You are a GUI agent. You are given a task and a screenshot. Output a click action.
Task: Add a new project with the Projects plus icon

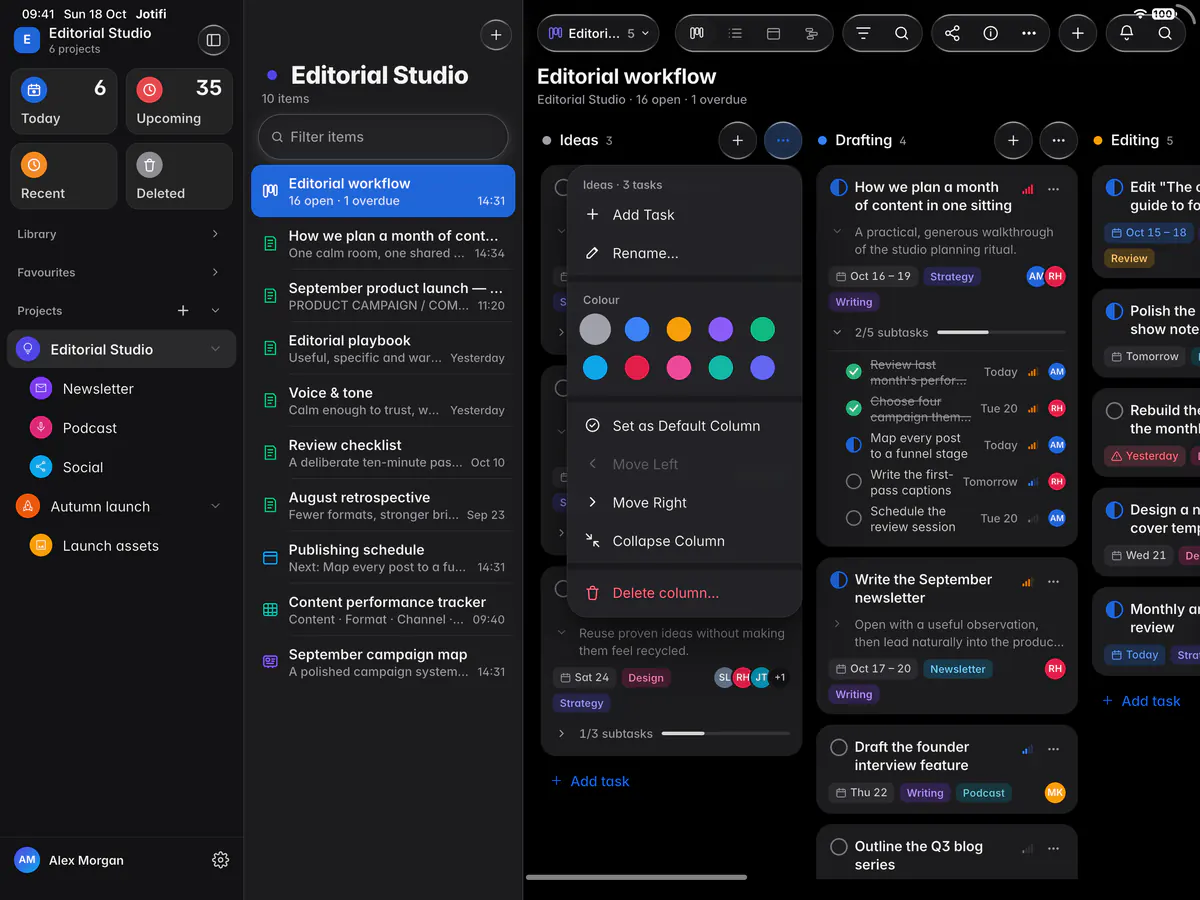[x=183, y=311]
